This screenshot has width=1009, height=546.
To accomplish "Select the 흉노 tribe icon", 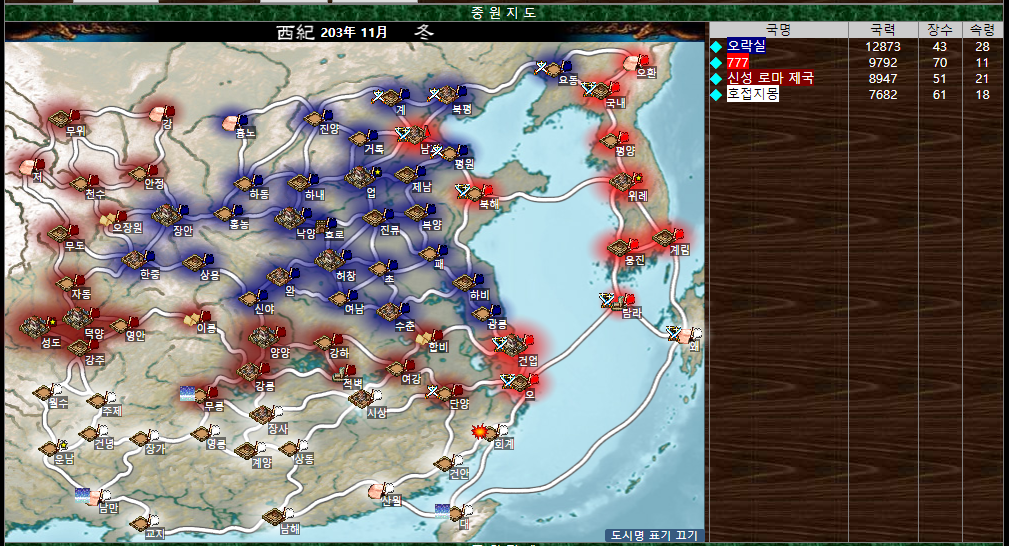I will click(230, 122).
